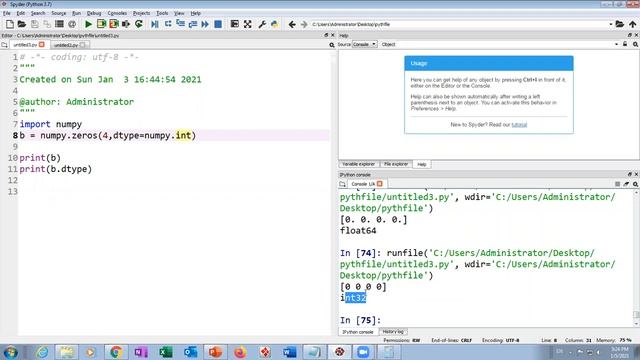640x360 pixels.
Task: Close the Console 1/A tab
Action: (380, 184)
